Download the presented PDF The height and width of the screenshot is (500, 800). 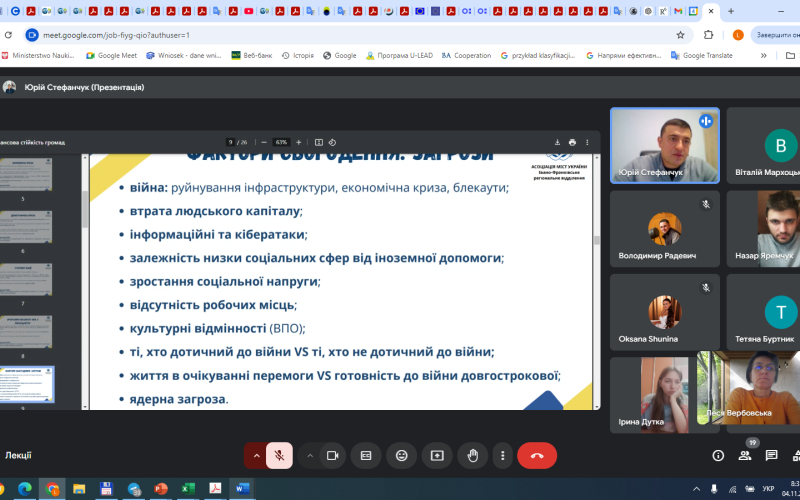tap(557, 142)
